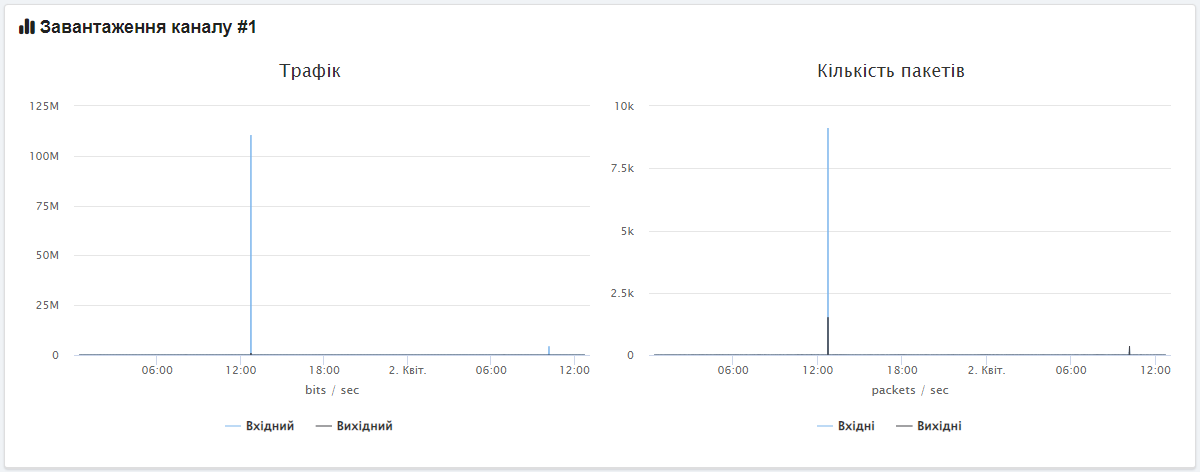Click the panel title Завантаження каналу #1
The height and width of the screenshot is (472, 1200).
tap(148, 27)
